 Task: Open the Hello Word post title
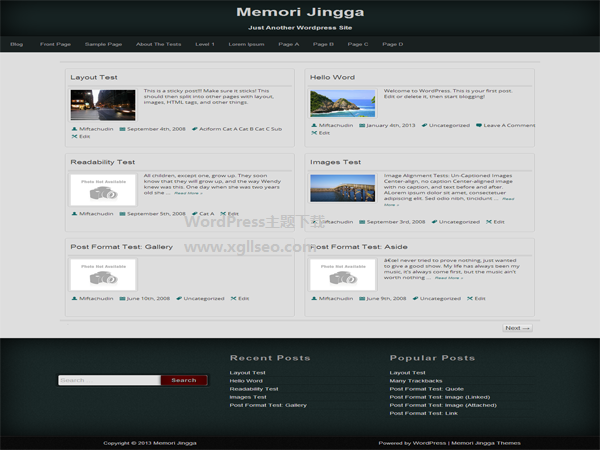(x=332, y=77)
